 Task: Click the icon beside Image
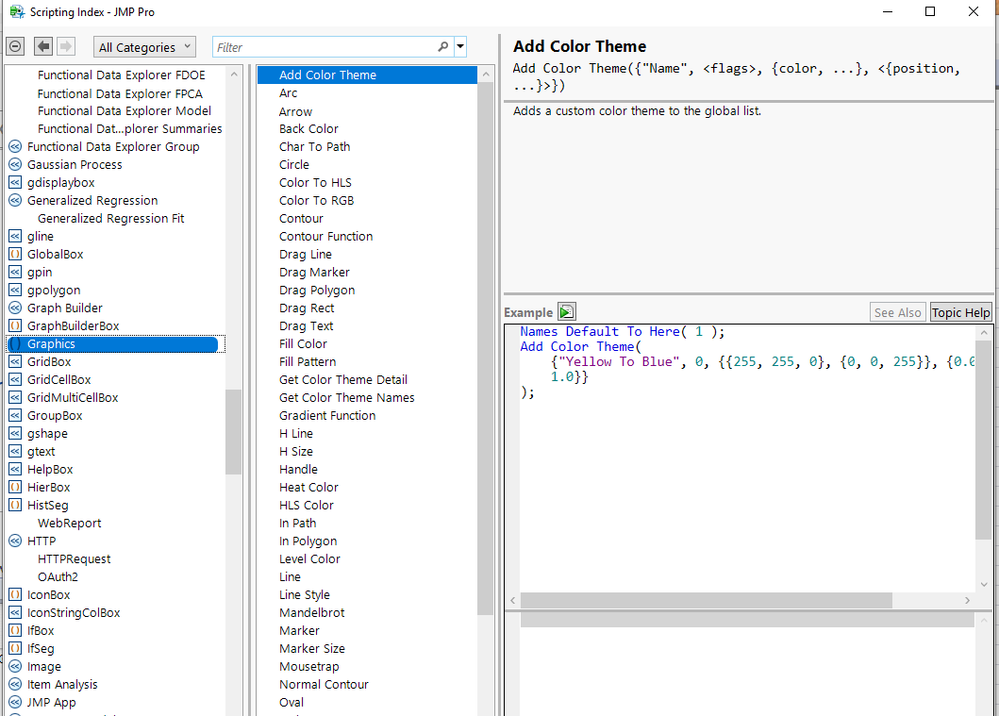(x=15, y=666)
